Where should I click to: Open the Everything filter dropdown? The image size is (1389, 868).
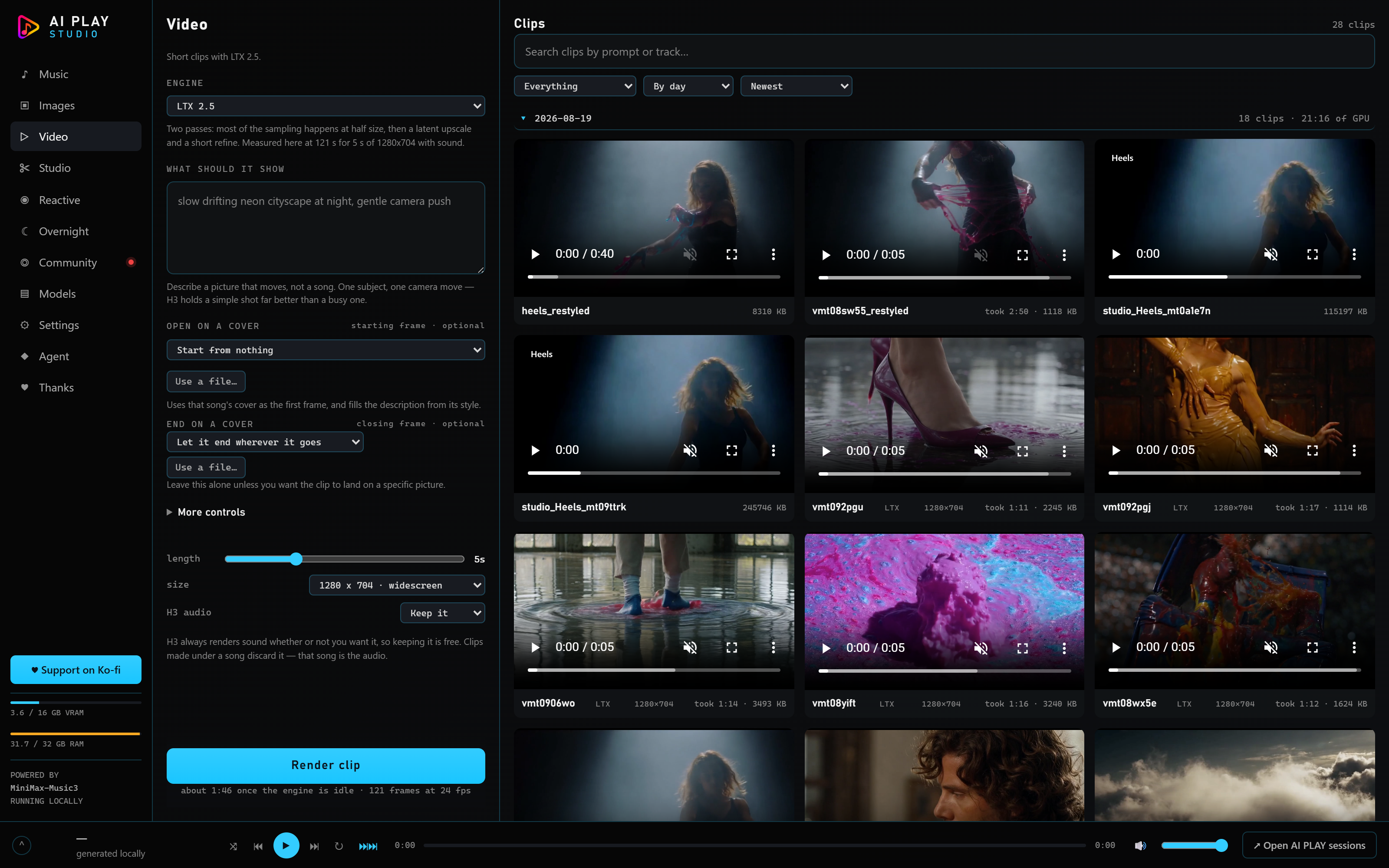coord(575,86)
